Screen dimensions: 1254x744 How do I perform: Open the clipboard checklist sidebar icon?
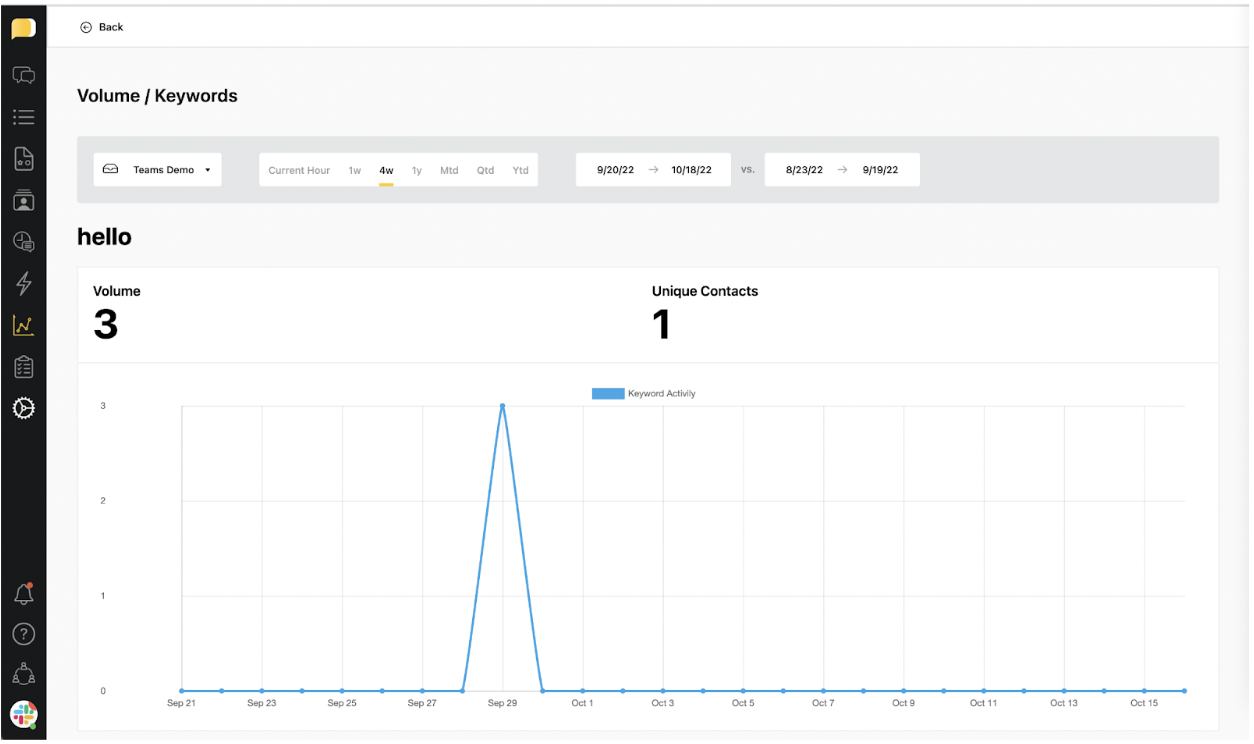(23, 367)
